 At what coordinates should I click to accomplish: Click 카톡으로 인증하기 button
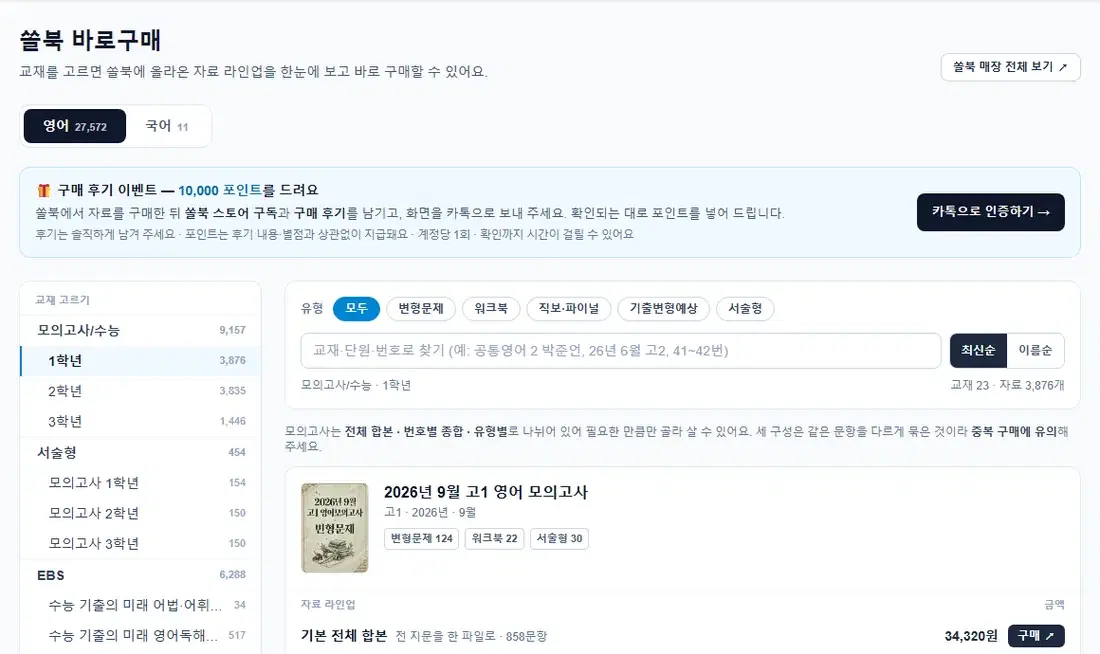click(991, 212)
